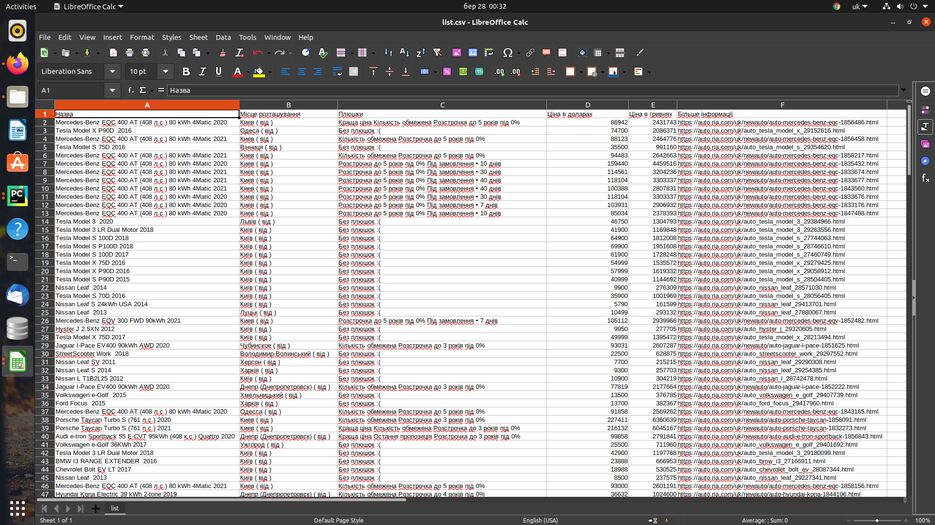Click the Insert Chart icon

point(473,53)
